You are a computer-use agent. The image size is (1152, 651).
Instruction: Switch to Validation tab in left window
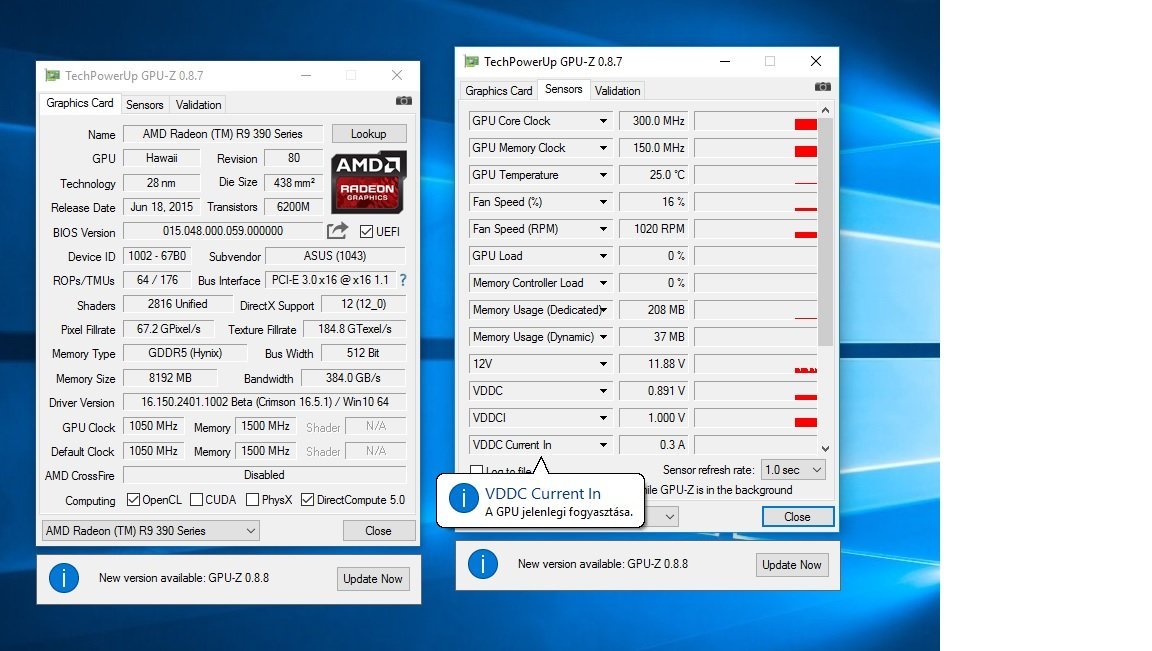(x=198, y=104)
